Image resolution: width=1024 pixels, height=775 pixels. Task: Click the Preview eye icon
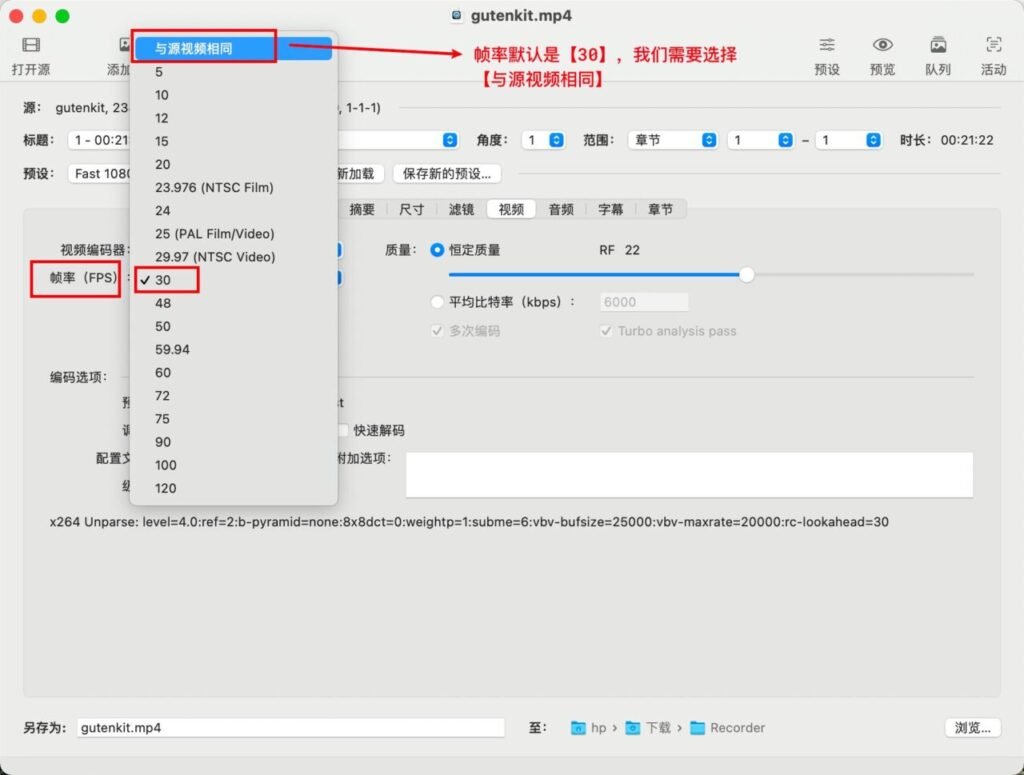(882, 45)
